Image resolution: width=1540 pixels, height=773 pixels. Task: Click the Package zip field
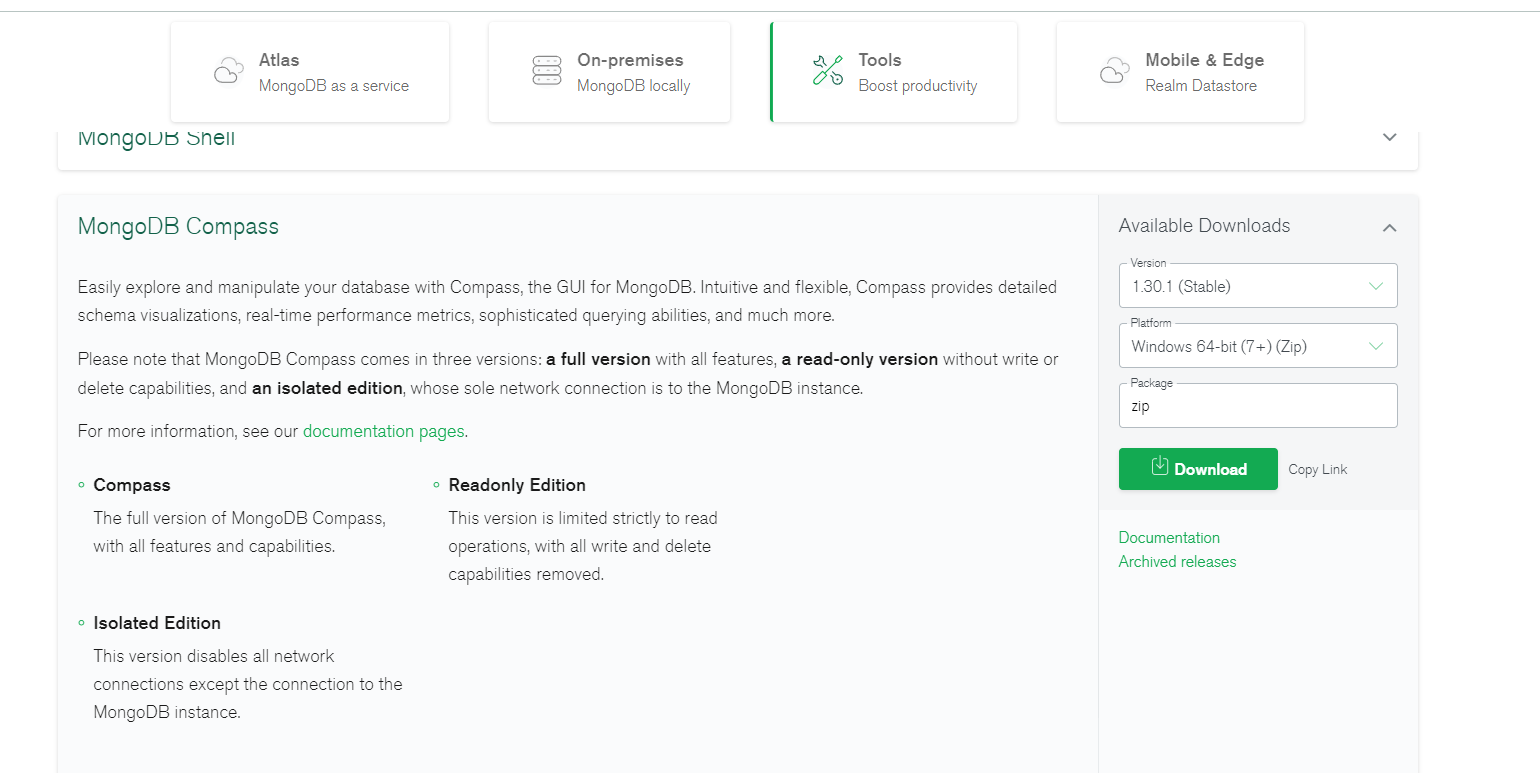click(x=1257, y=407)
